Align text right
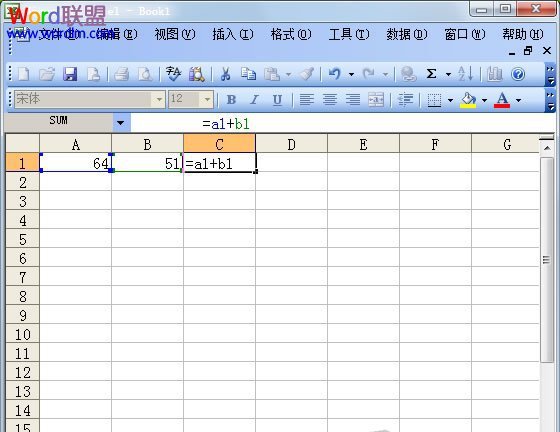 pos(353,100)
